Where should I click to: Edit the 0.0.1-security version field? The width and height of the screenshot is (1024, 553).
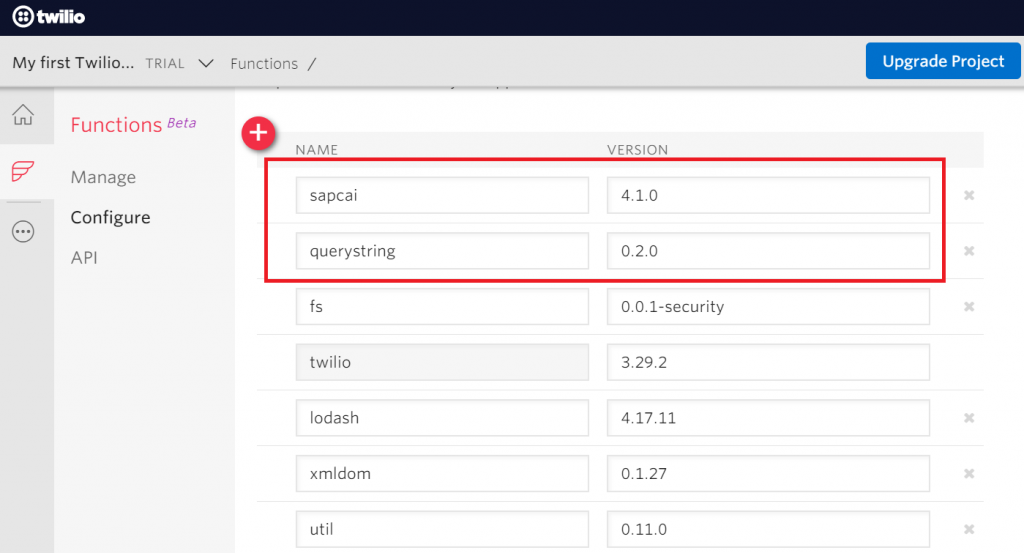pyautogui.click(x=768, y=306)
